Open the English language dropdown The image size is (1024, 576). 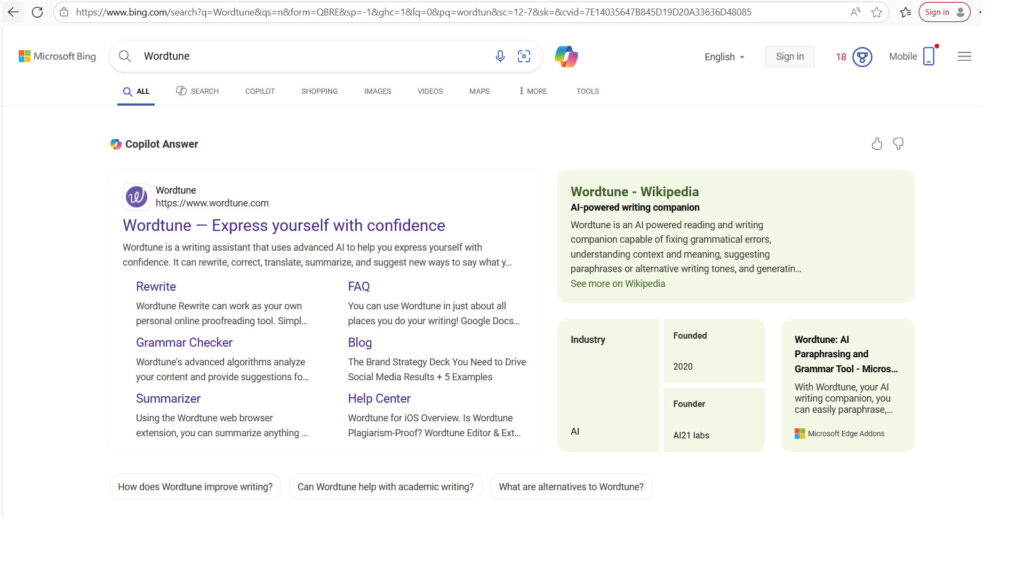click(x=724, y=57)
